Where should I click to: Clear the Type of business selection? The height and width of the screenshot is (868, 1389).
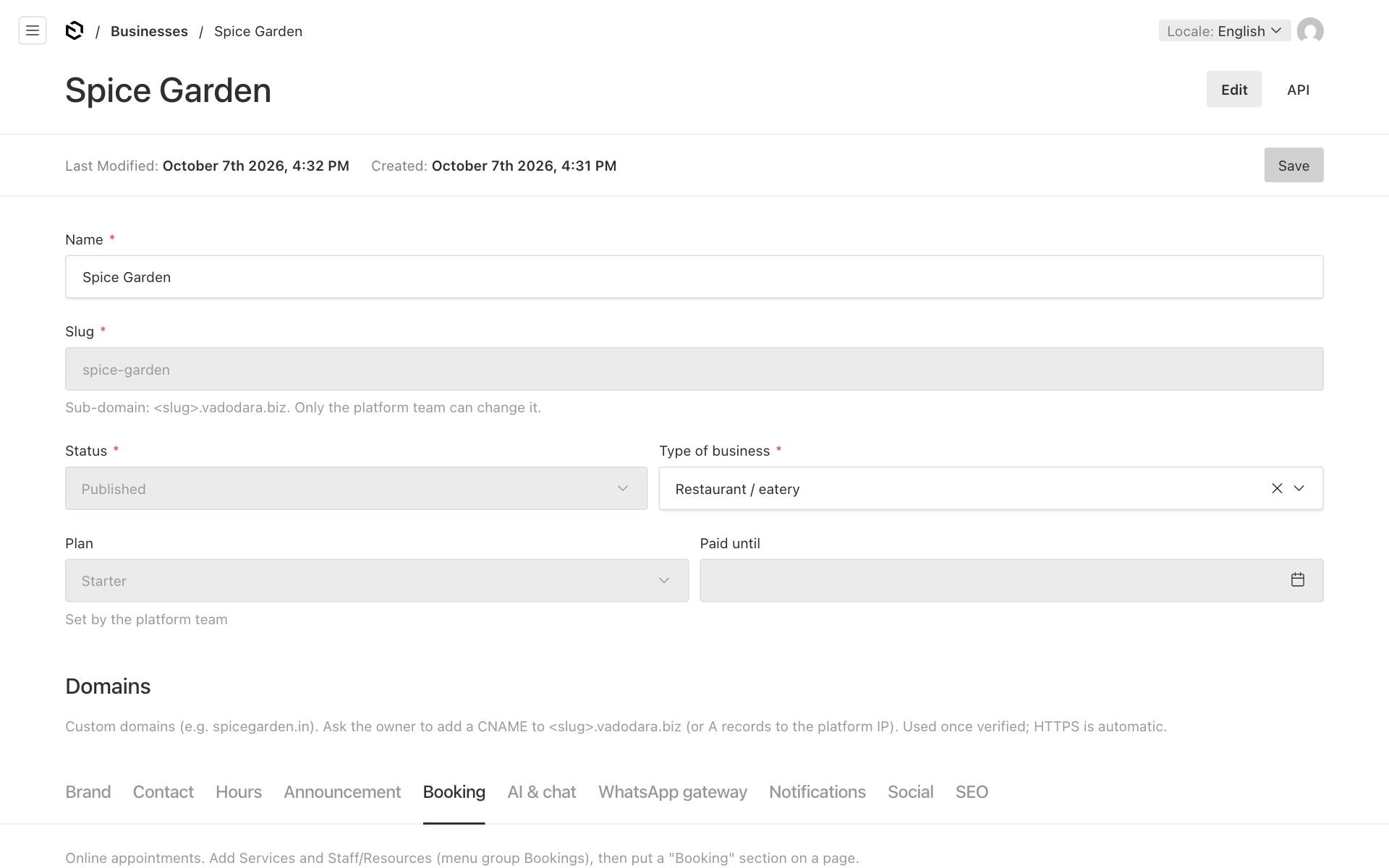tap(1277, 488)
